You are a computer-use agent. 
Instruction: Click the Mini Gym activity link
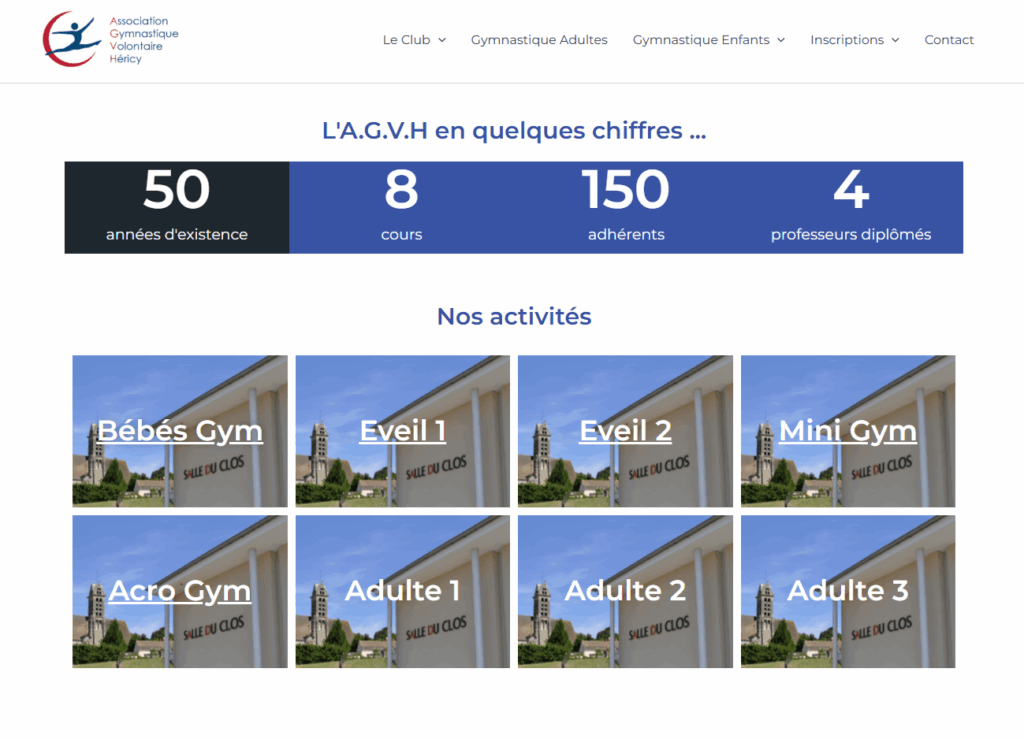(847, 431)
